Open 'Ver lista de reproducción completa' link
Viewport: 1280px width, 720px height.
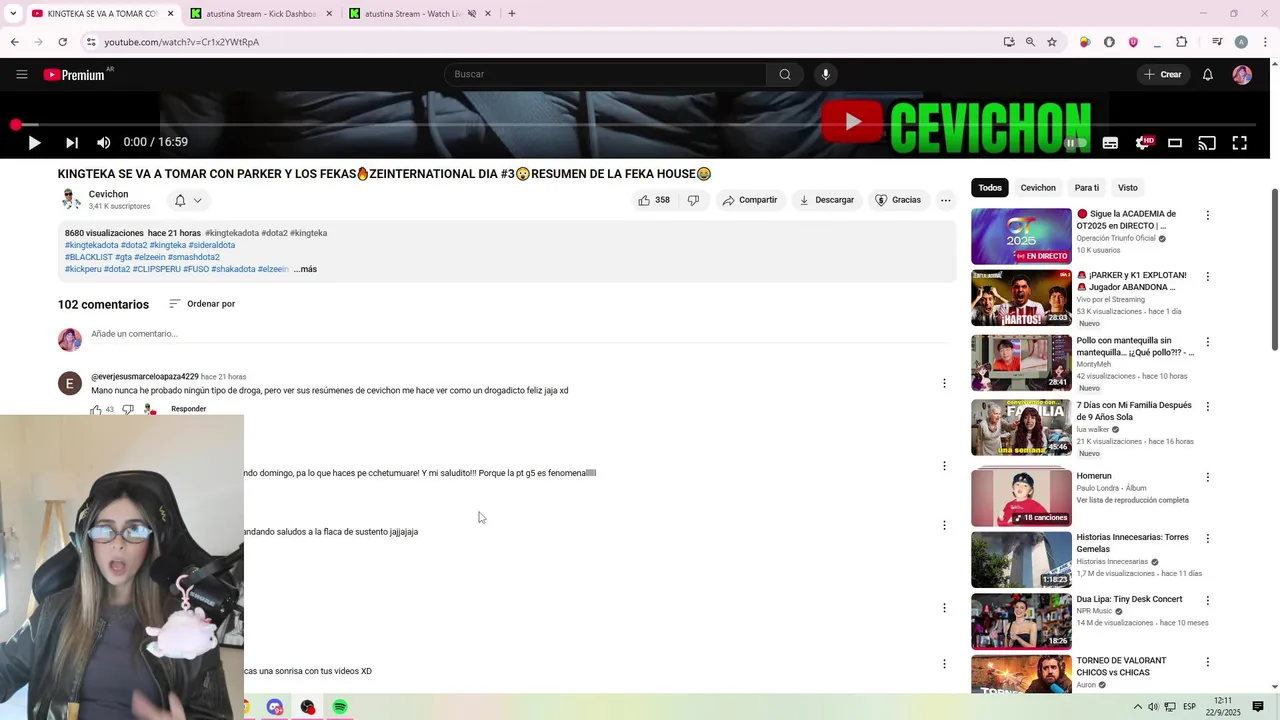tap(1132, 500)
